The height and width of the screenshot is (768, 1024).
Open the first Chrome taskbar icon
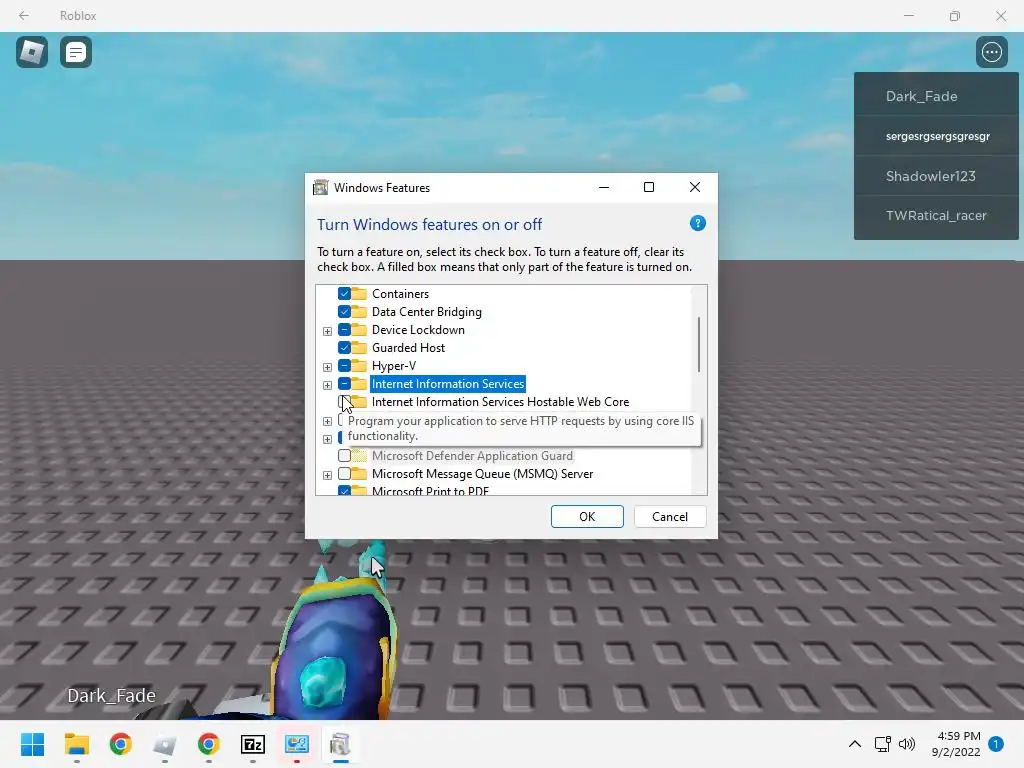[120, 744]
